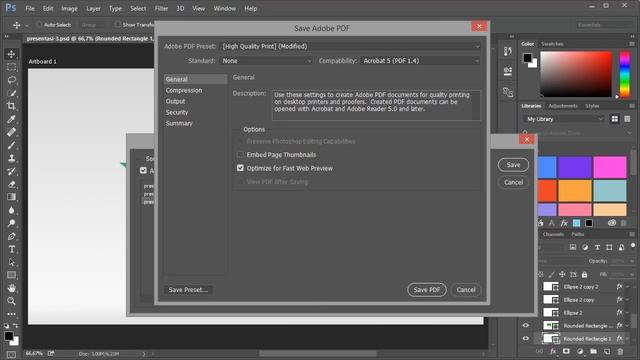
Task: Click Save in the background dialog
Action: click(513, 165)
